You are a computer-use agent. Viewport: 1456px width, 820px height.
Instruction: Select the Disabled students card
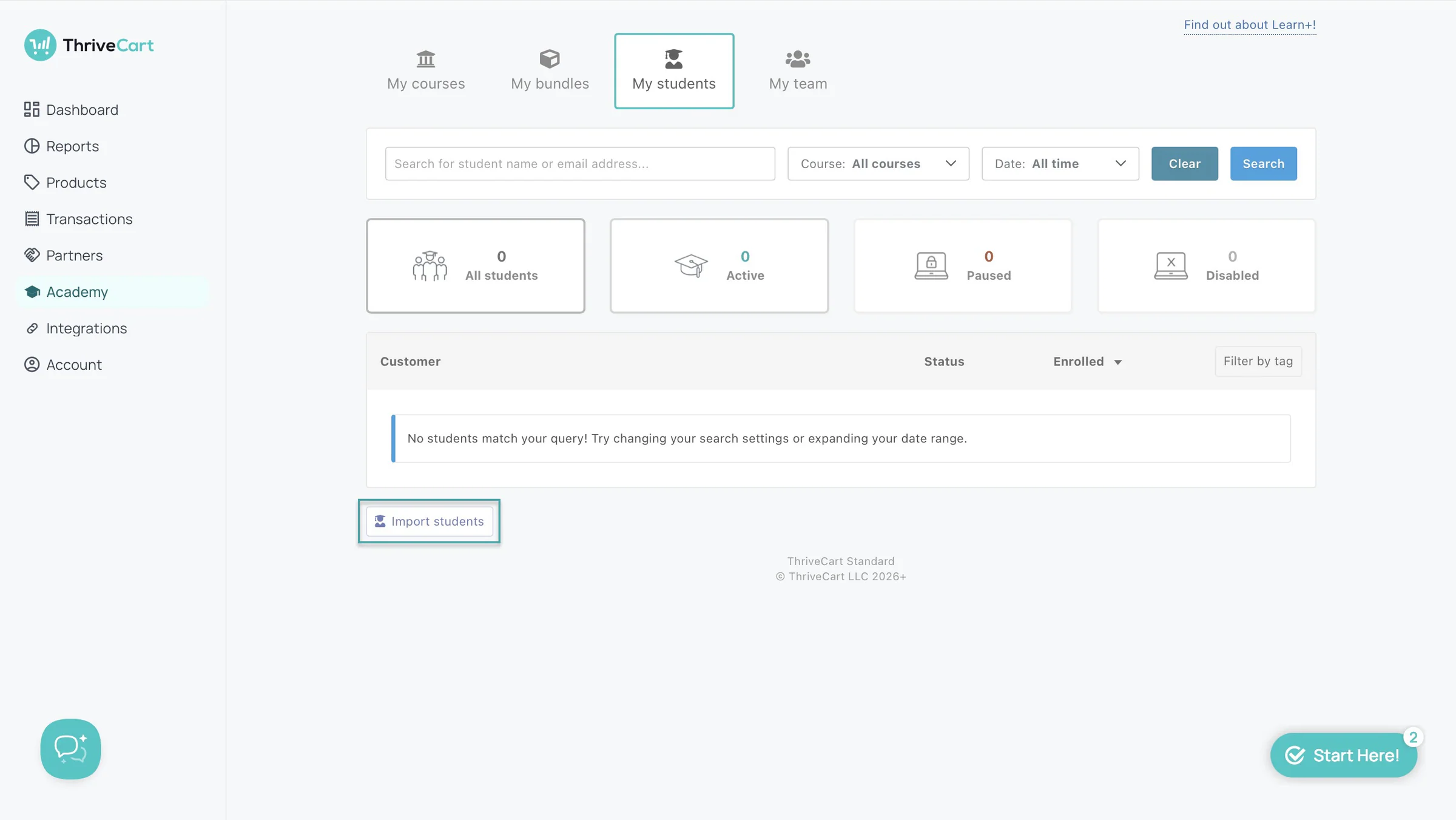click(1207, 266)
